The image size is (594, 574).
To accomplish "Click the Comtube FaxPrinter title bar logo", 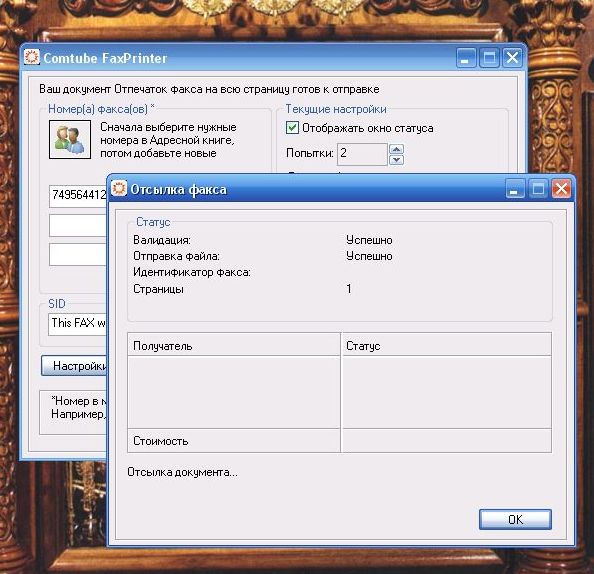I will point(32,57).
